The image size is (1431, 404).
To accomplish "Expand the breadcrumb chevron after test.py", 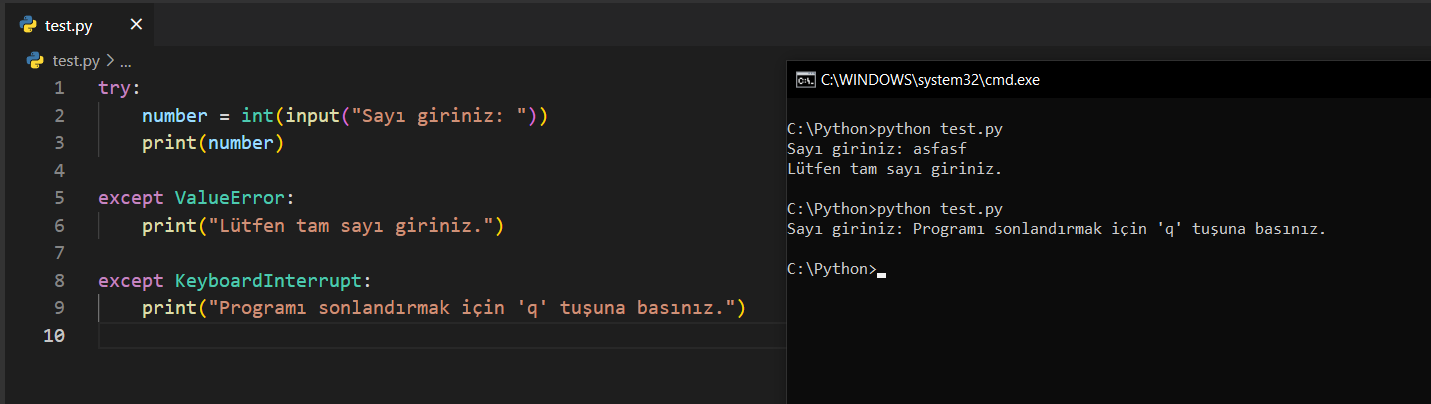I will point(110,61).
